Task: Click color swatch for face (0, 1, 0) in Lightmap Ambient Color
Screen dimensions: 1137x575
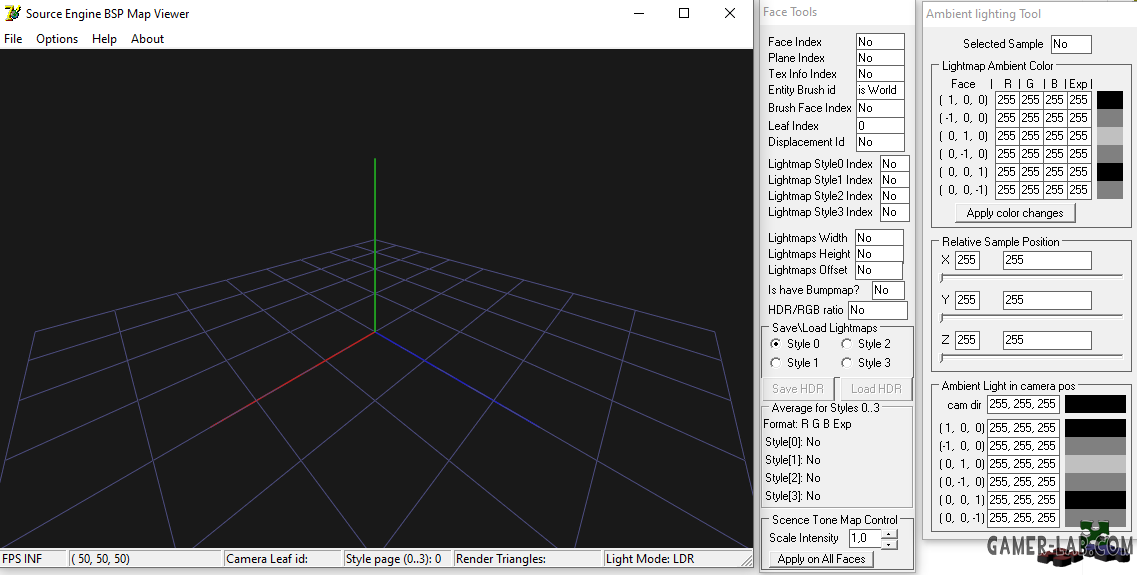Action: (1109, 136)
